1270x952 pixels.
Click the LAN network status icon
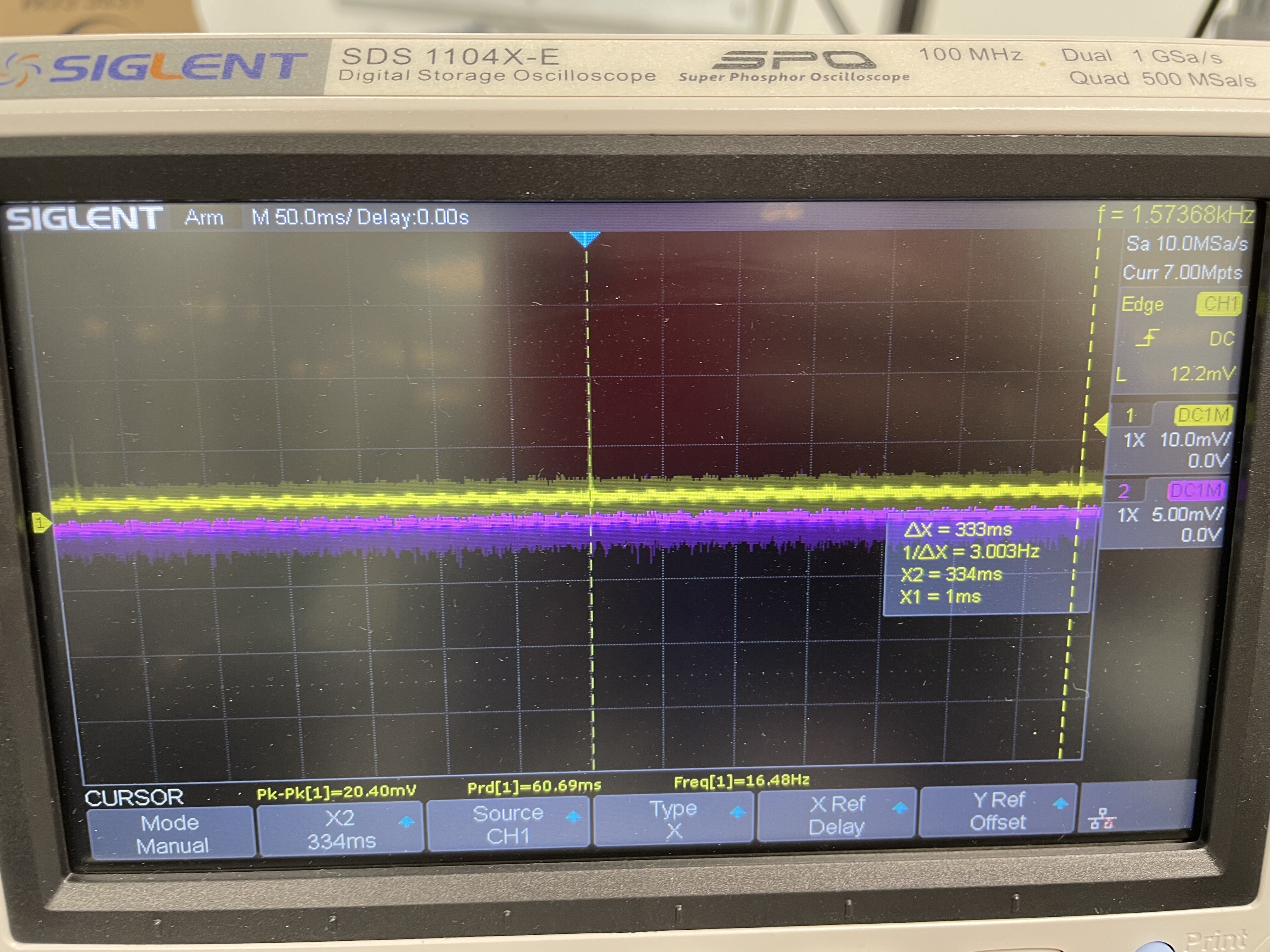pyautogui.click(x=1102, y=818)
